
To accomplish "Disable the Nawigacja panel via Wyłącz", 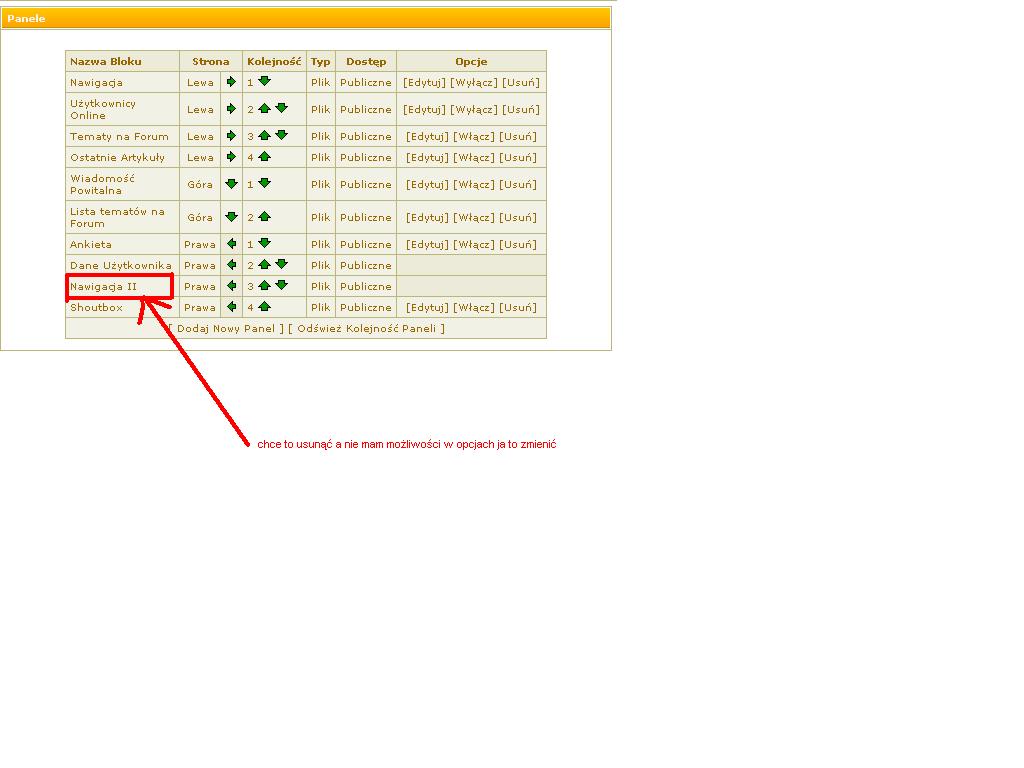I will click(473, 82).
